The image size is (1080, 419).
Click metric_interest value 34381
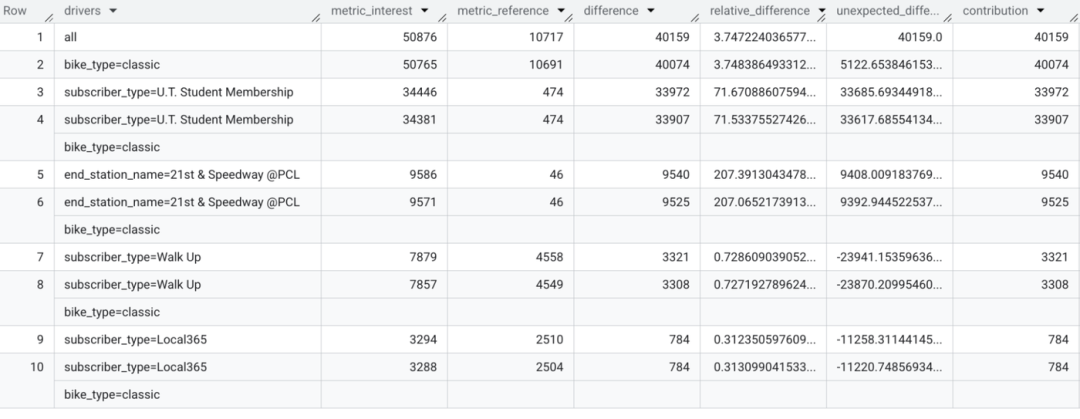point(419,120)
